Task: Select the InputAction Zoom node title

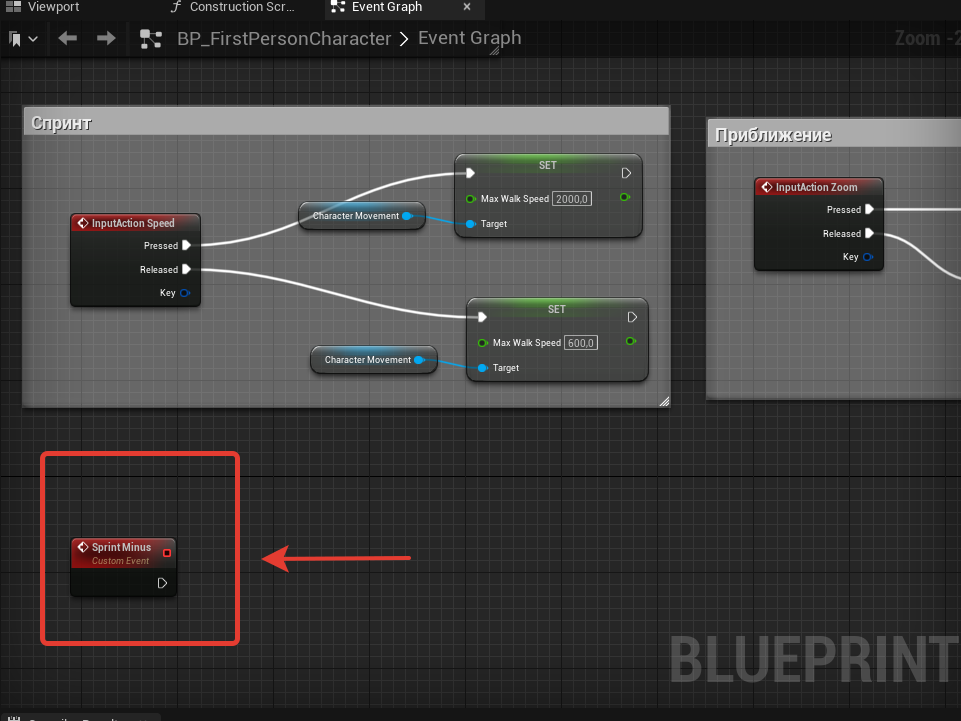Action: click(x=816, y=187)
